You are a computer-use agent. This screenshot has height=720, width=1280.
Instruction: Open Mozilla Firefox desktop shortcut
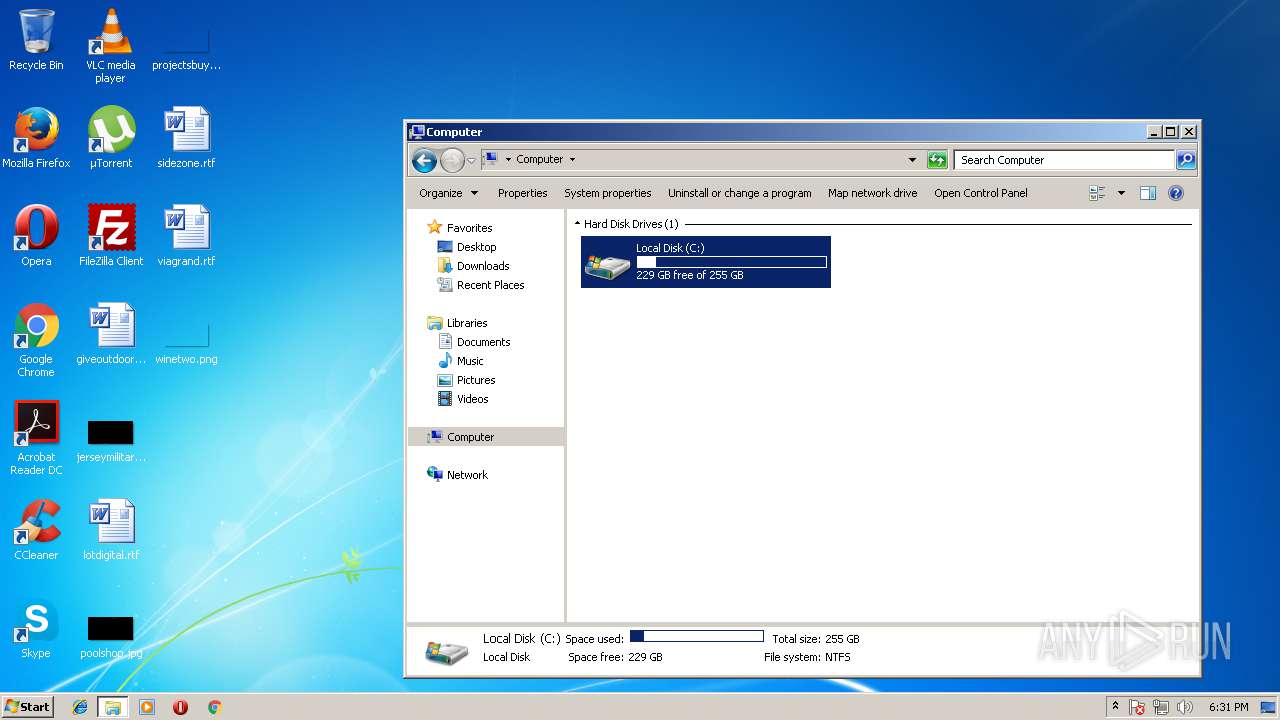(36, 138)
